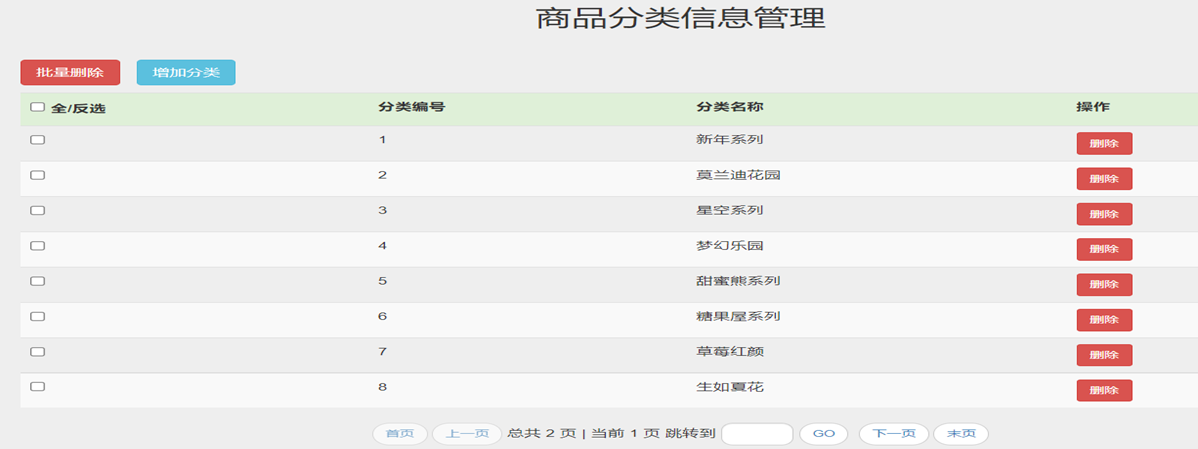Click the 商品分类信息管理 page title
Screen dimensions: 1198x449
pyautogui.click(x=681, y=18)
